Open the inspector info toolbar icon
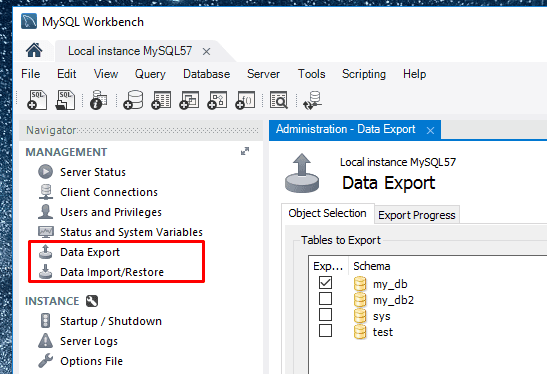The image size is (547, 374). click(x=98, y=100)
